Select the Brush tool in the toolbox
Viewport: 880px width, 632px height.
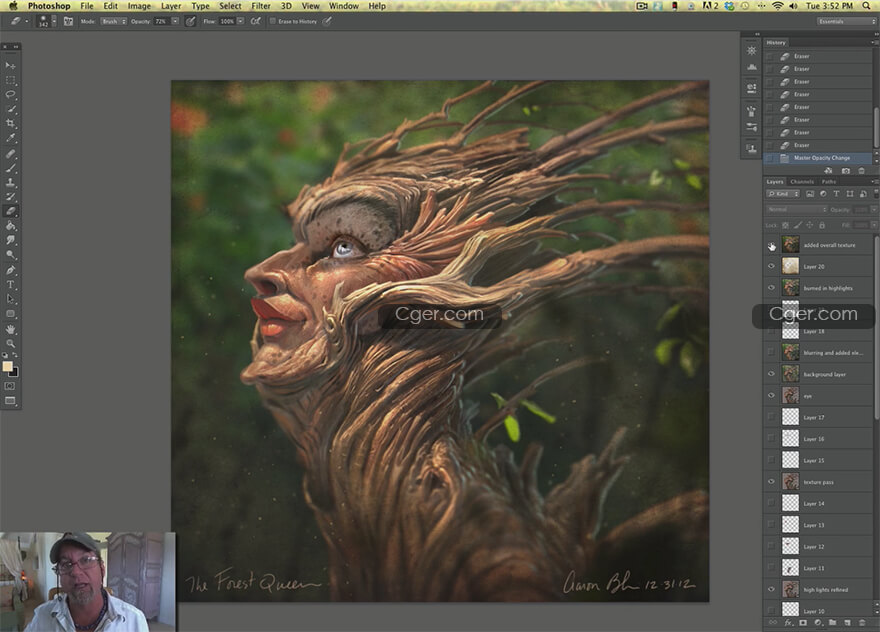pos(11,168)
